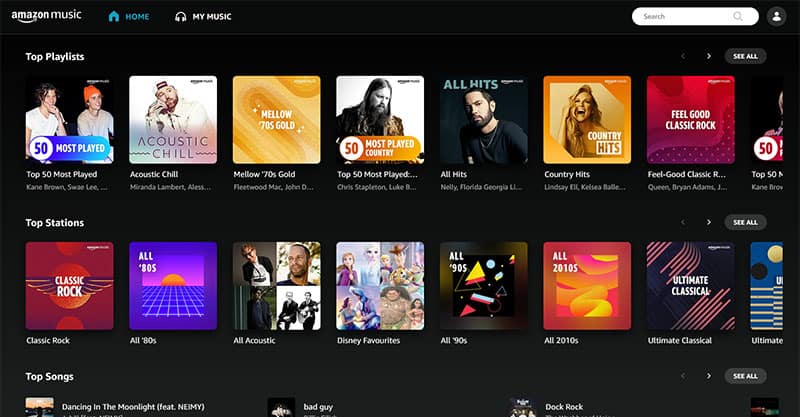Show previous Top Stations with left arrow
This screenshot has height=417, width=800.
[683, 222]
